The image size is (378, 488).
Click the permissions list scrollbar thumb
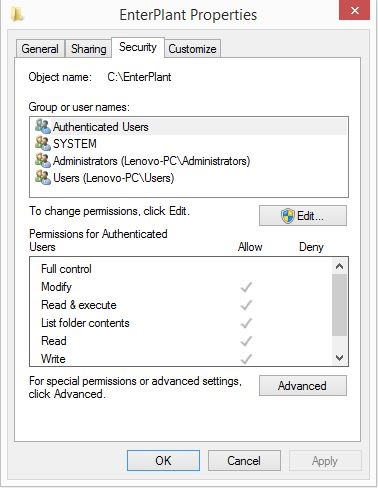(x=340, y=305)
